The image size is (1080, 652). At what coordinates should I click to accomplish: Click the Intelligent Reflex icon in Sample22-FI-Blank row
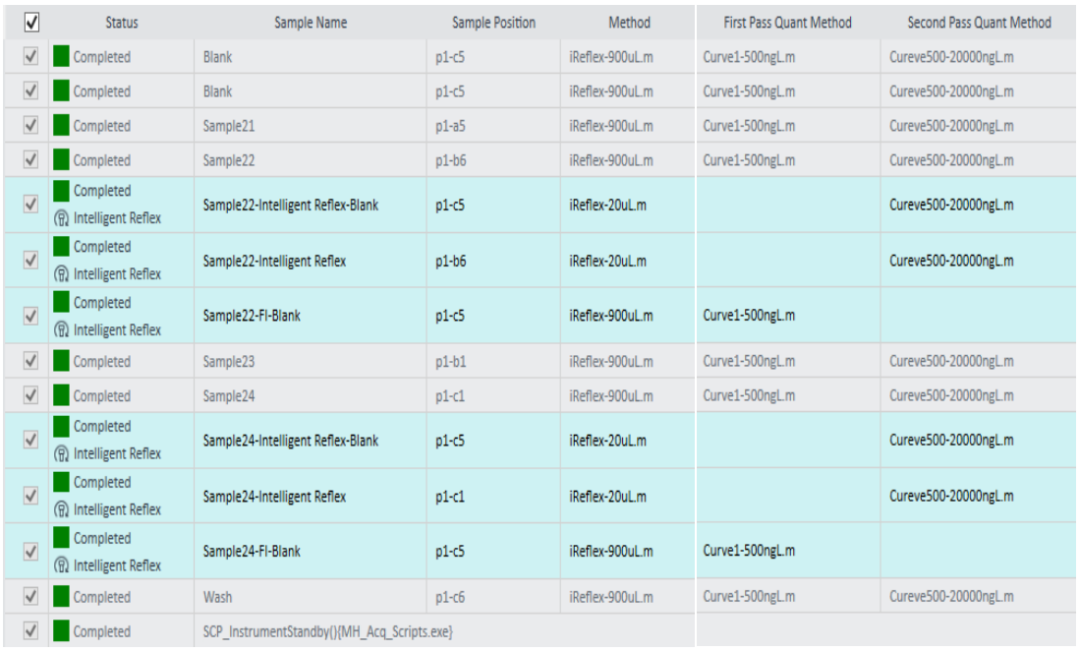61,330
